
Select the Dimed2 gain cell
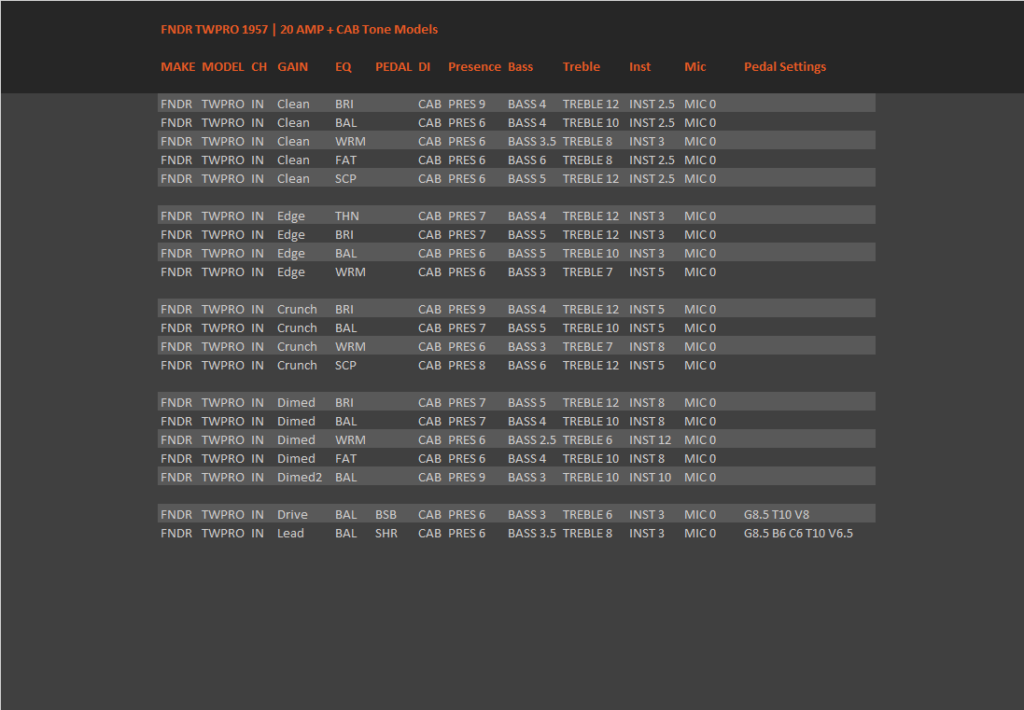pyautogui.click(x=300, y=477)
